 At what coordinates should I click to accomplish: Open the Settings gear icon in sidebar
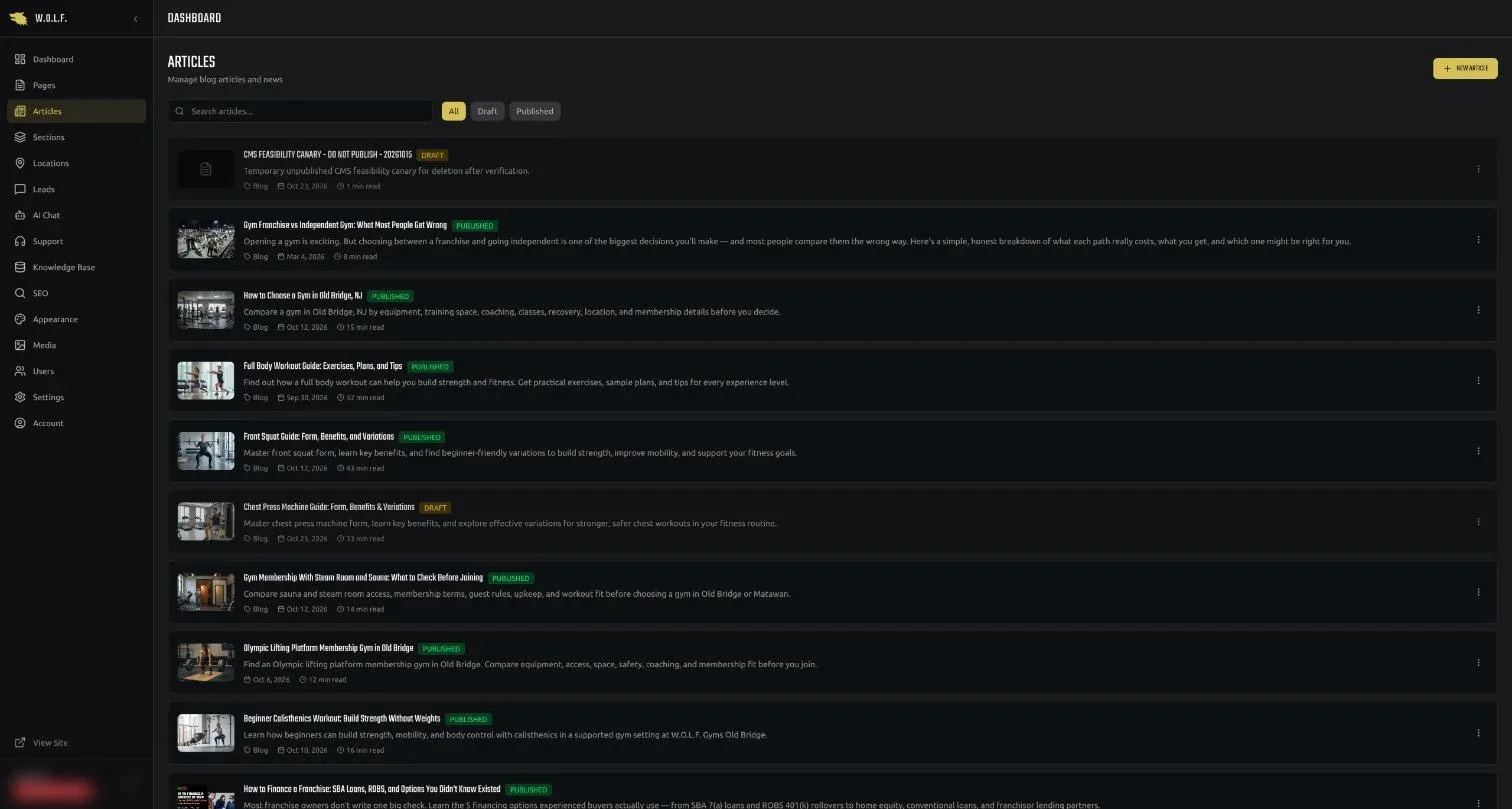click(20, 397)
